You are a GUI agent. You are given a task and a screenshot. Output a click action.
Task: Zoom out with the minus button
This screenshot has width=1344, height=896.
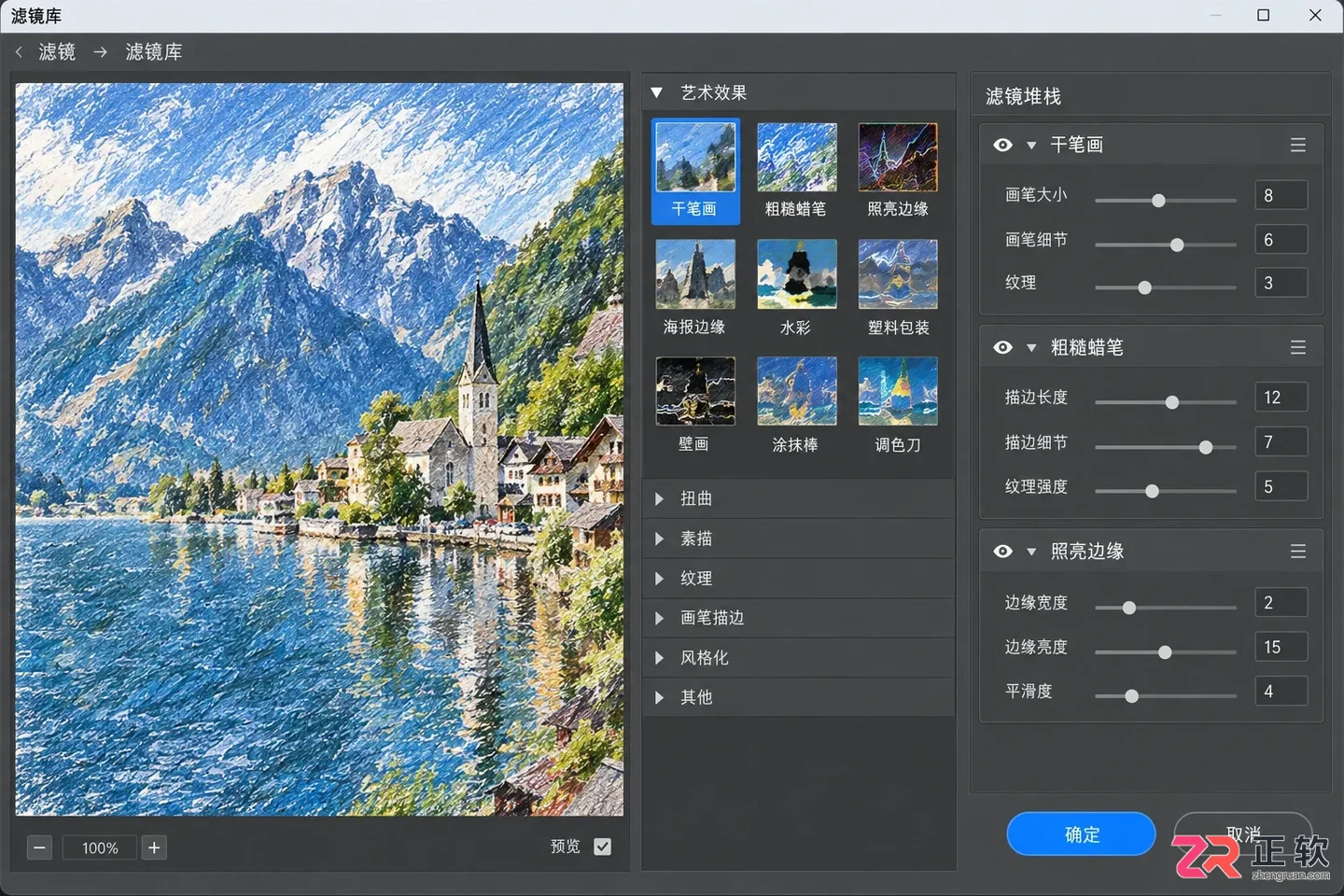(x=39, y=847)
